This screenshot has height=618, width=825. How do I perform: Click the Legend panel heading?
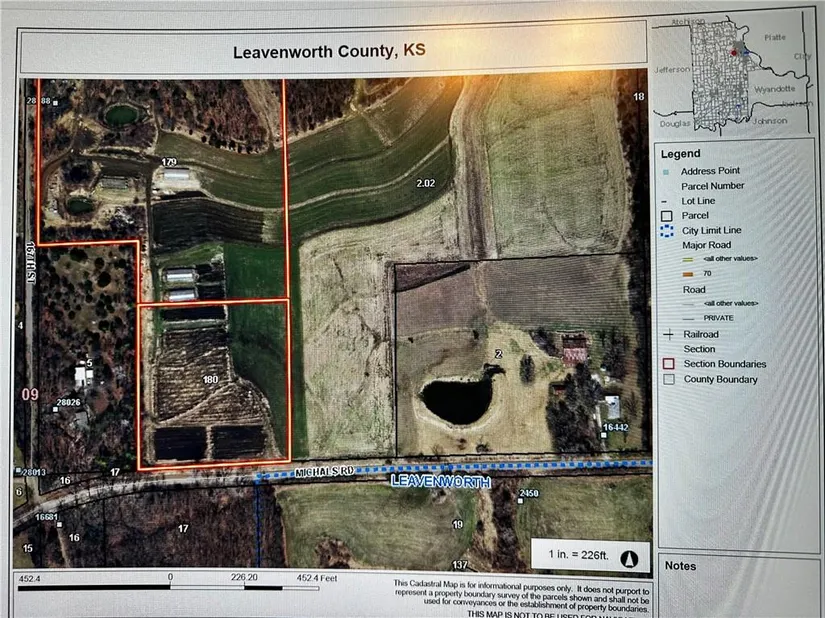pos(680,154)
